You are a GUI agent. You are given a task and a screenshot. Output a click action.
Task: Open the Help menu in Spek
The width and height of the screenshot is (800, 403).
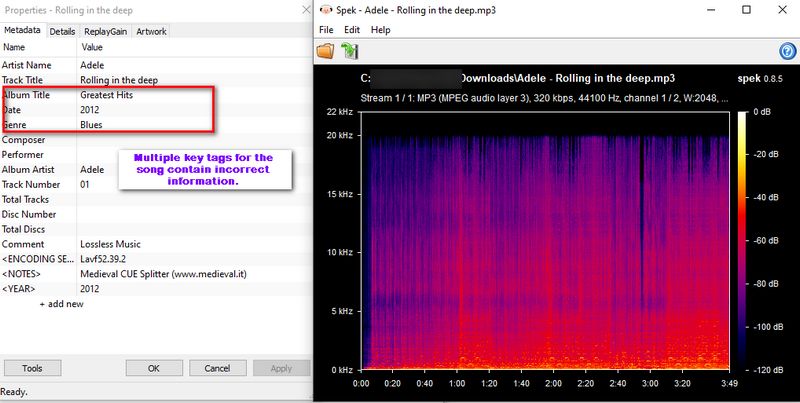point(381,30)
